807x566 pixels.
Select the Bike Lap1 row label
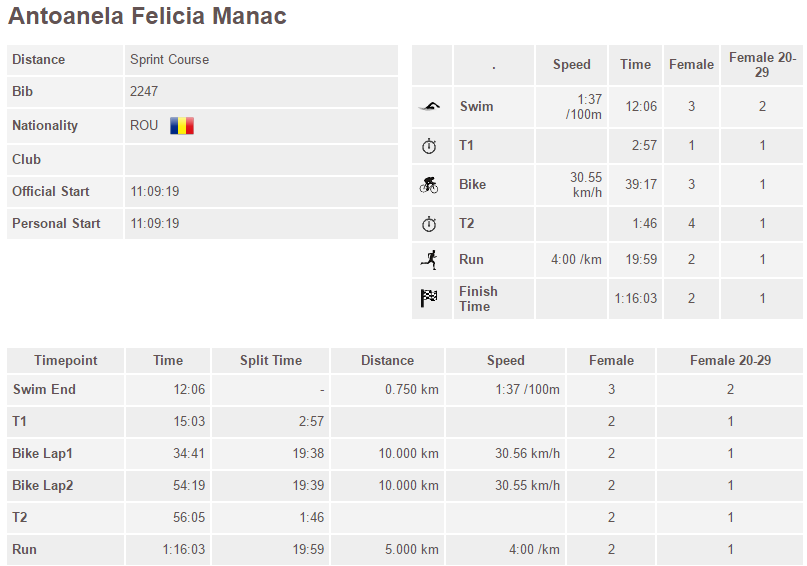(x=43, y=453)
